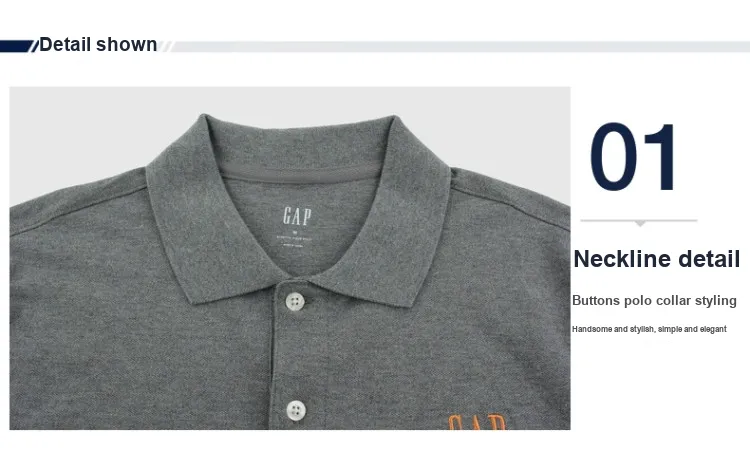This screenshot has width=750, height=451.
Task: Click the inner neckband above the GAP label
Action: click(300, 174)
